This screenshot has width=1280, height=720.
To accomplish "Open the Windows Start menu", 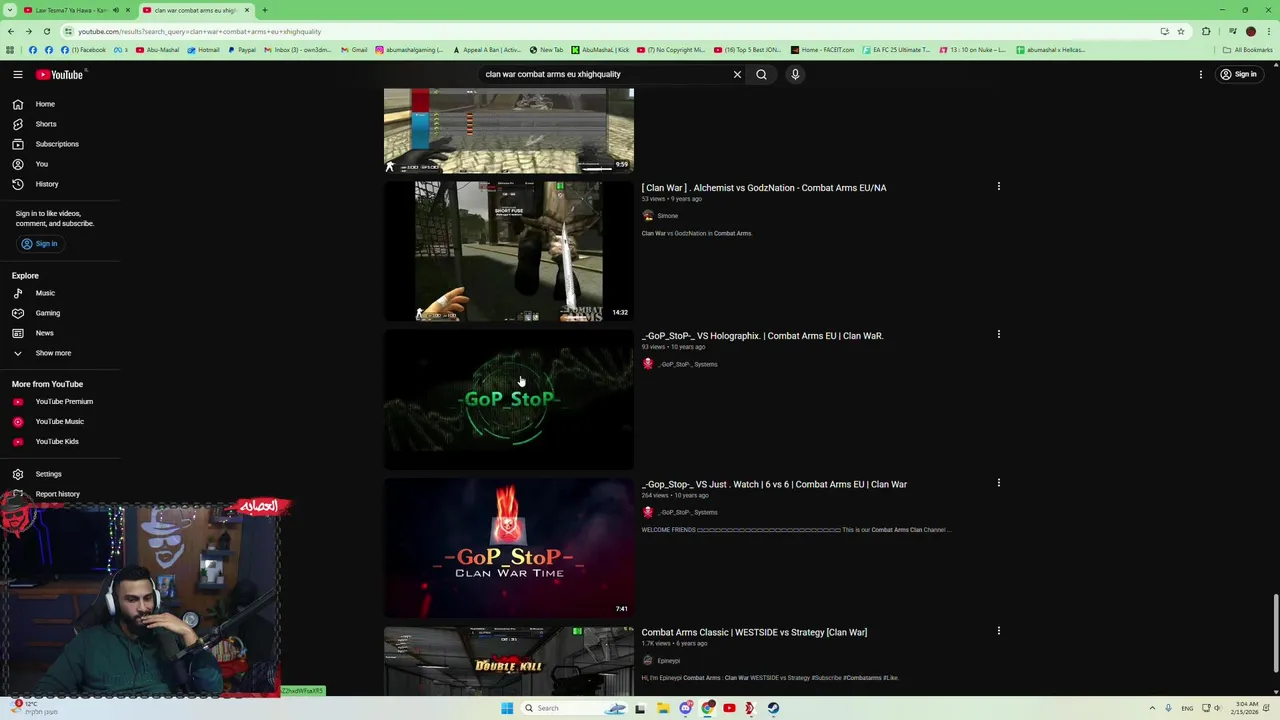I will [x=507, y=708].
